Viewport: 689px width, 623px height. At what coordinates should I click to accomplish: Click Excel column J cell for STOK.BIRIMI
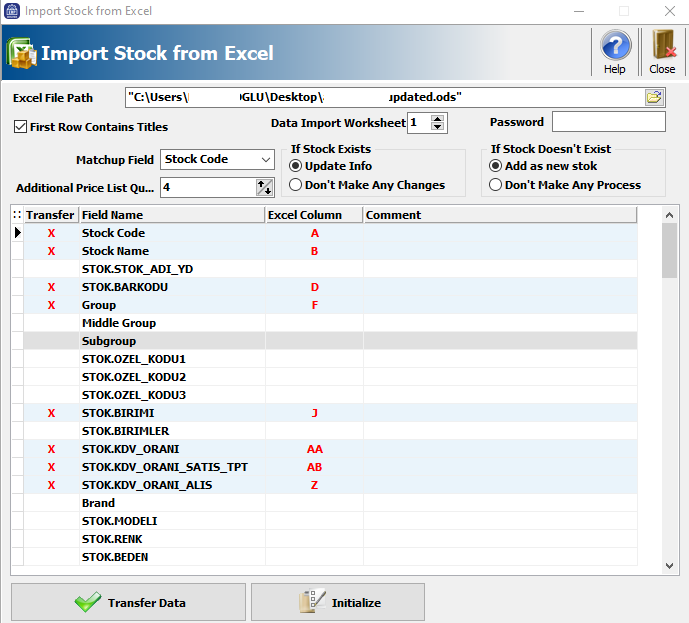click(314, 413)
